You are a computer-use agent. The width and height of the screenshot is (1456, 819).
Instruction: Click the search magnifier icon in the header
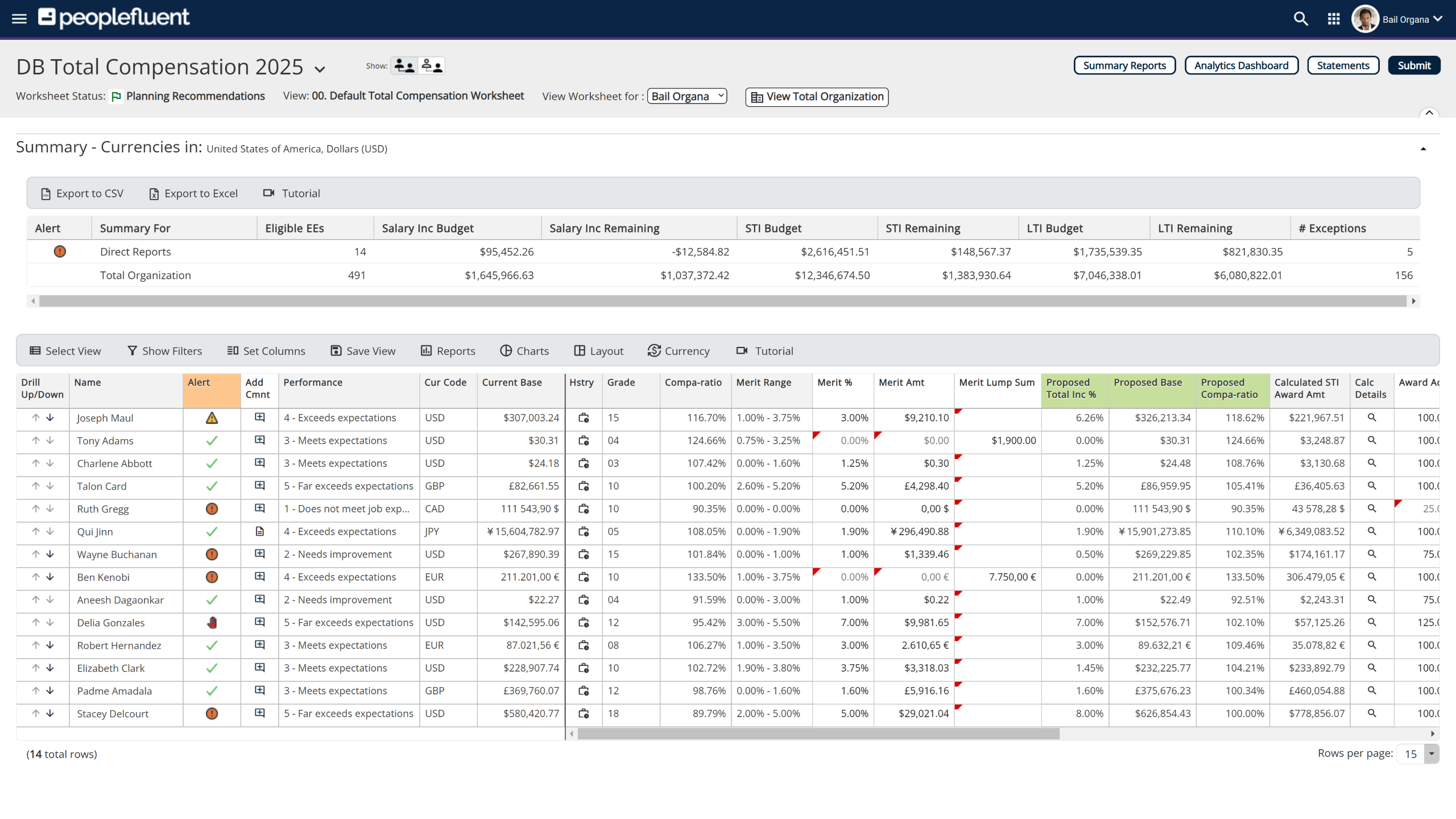(1300, 19)
